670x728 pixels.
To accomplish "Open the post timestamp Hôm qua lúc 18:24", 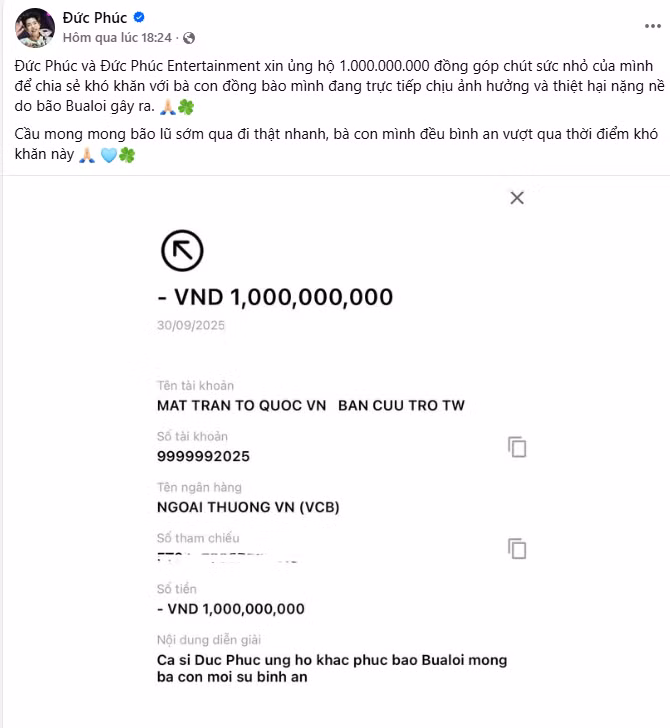I will [x=117, y=38].
